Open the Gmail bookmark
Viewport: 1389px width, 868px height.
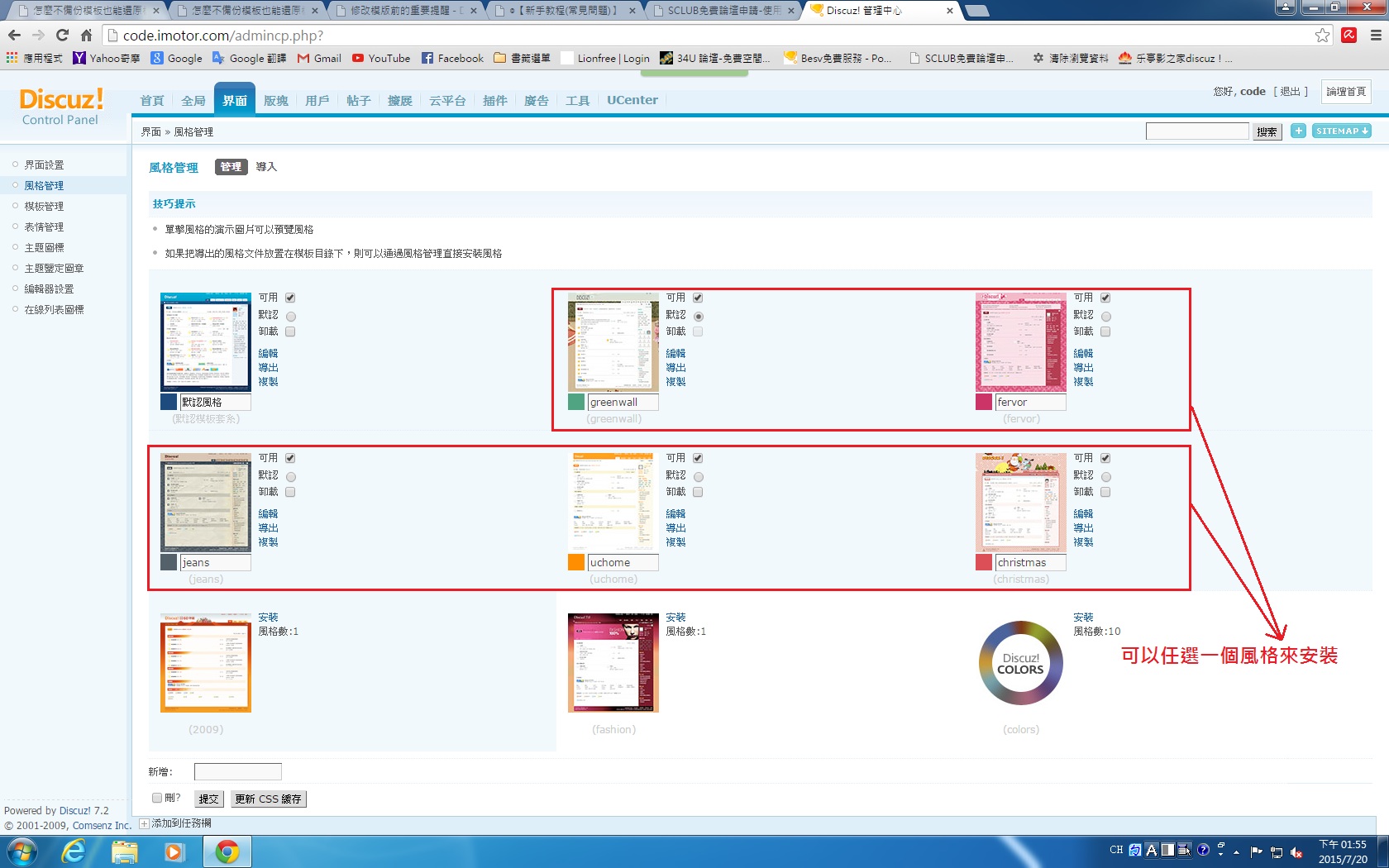(319, 58)
